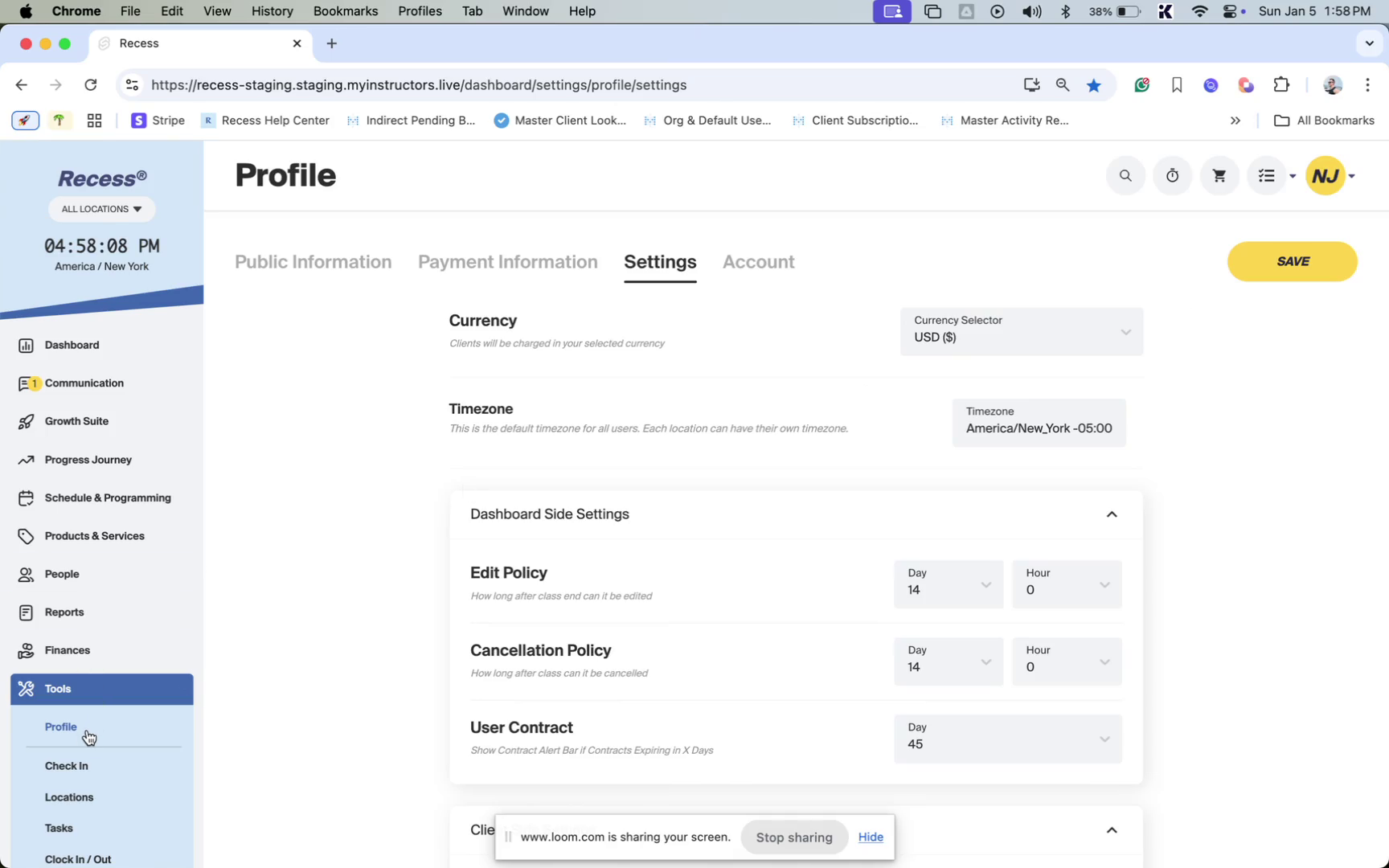Click the Hide link in sharing bar

pyautogui.click(x=871, y=837)
